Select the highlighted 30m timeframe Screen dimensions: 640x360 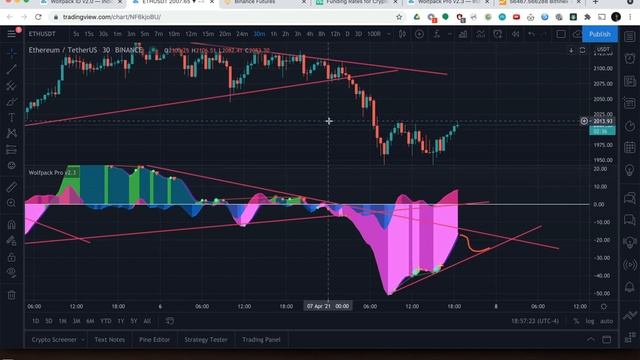tap(259, 34)
